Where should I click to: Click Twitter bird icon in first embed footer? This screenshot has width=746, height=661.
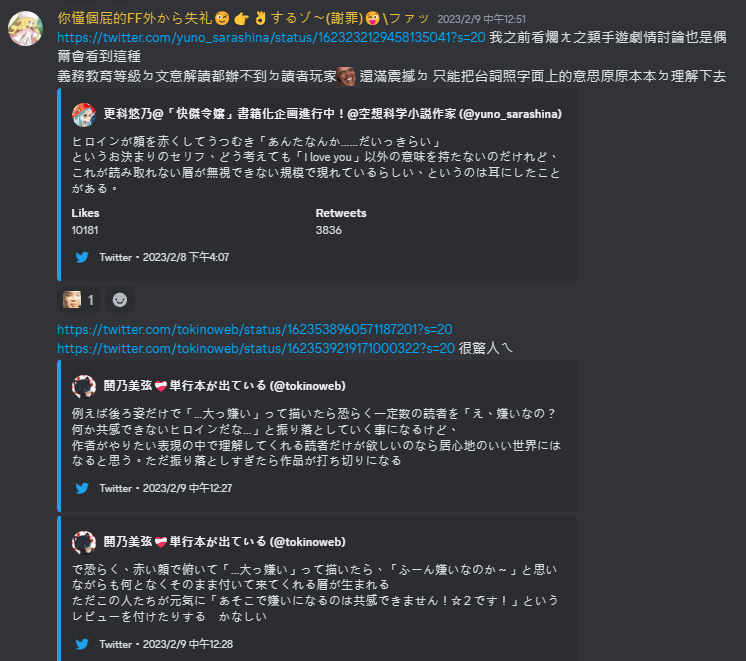click(82, 257)
